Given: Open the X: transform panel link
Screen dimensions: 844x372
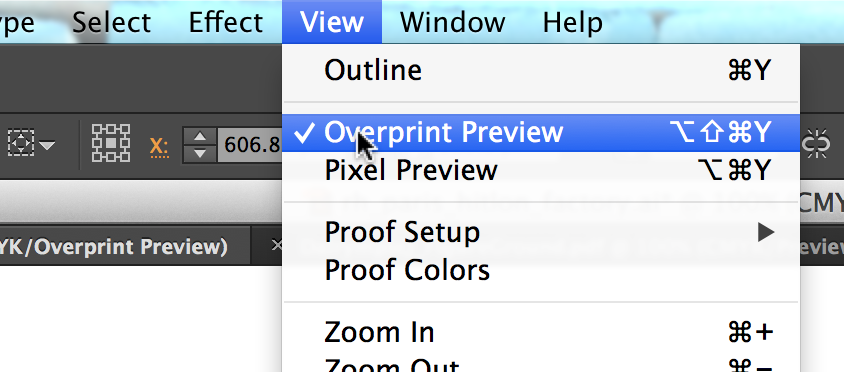Looking at the screenshot, I should [159, 146].
